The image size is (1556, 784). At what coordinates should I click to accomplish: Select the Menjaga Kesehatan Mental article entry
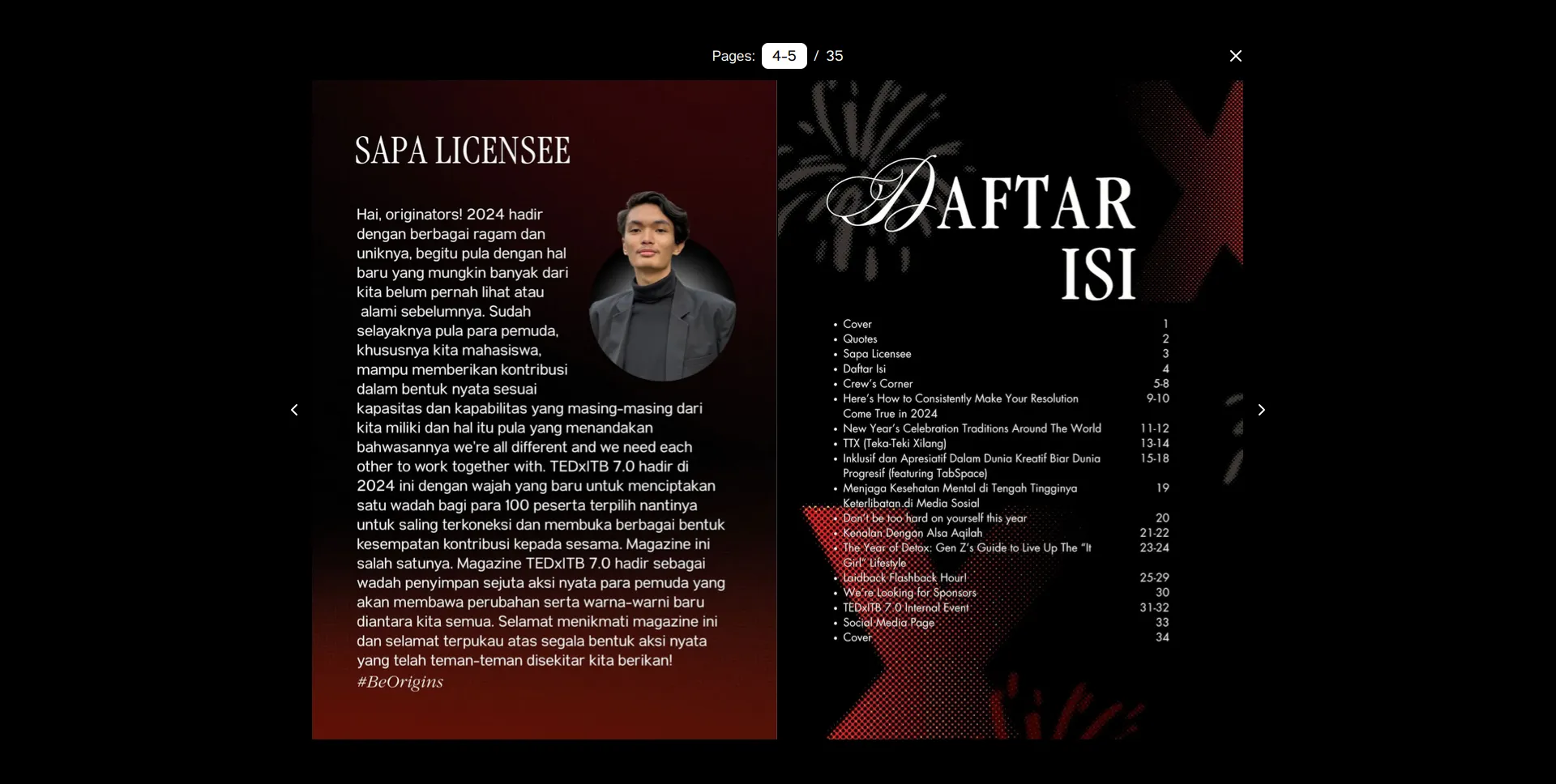[960, 488]
